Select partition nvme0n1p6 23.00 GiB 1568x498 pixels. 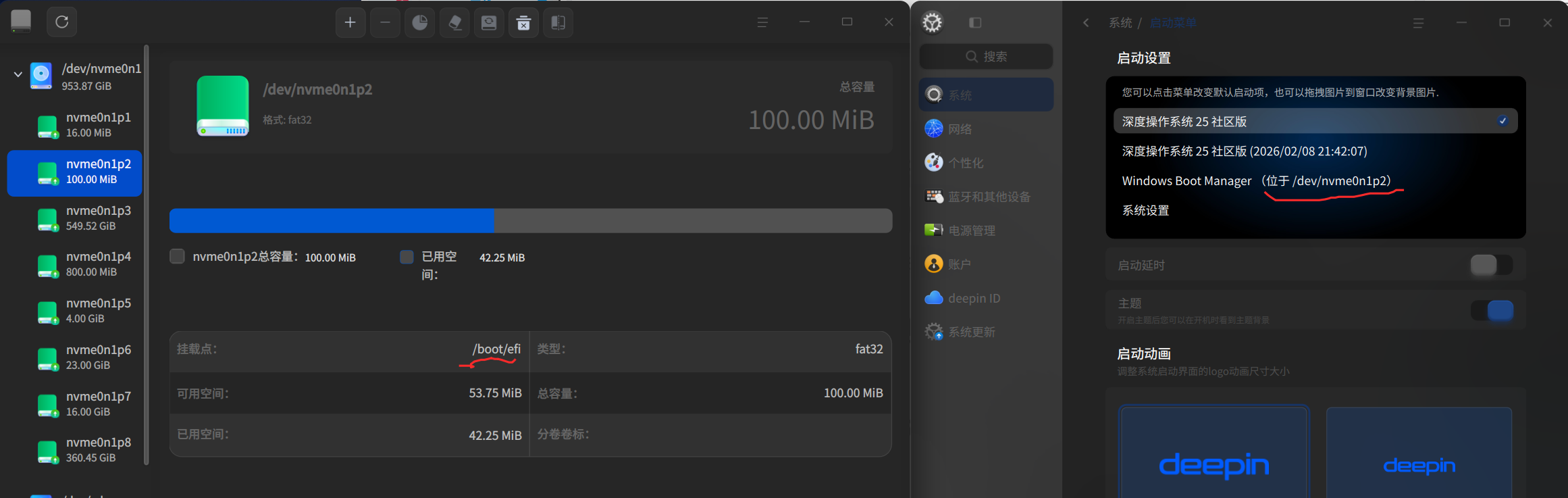74,357
